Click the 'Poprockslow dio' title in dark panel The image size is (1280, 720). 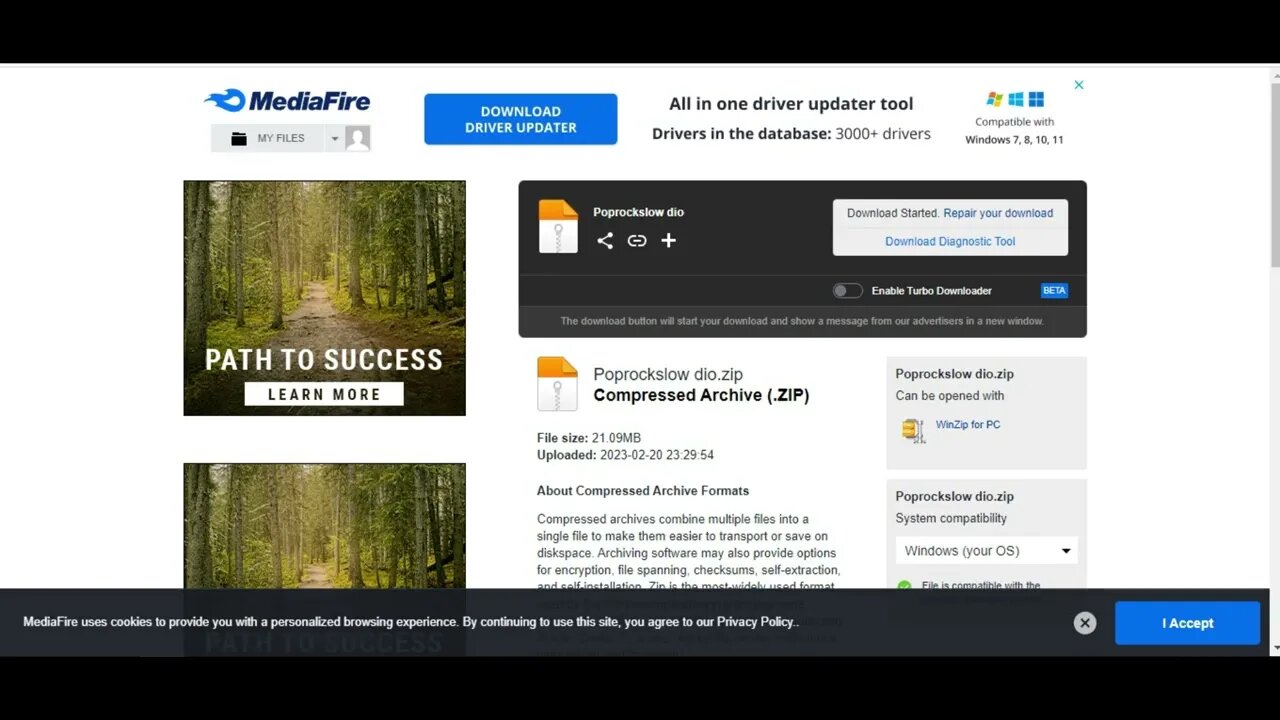coord(638,212)
